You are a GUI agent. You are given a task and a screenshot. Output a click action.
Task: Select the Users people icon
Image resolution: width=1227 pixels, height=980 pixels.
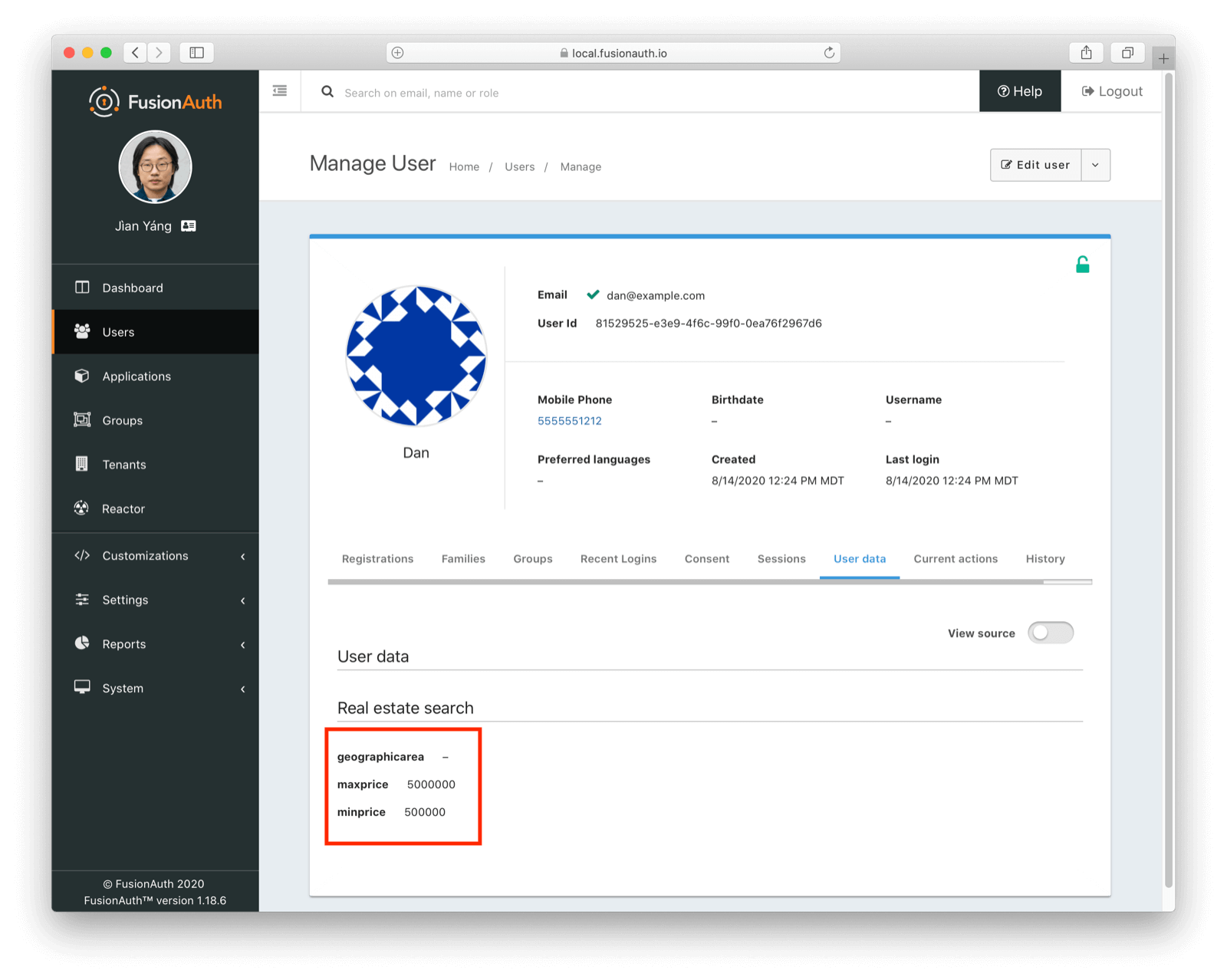[82, 331]
